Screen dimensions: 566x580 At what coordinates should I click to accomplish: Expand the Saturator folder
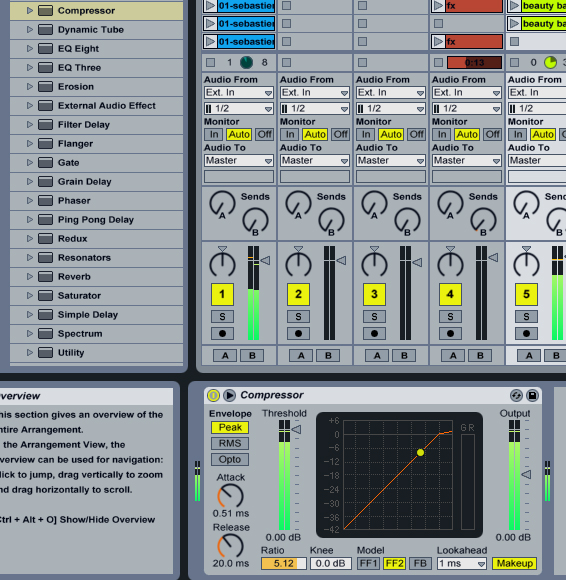pos(30,296)
